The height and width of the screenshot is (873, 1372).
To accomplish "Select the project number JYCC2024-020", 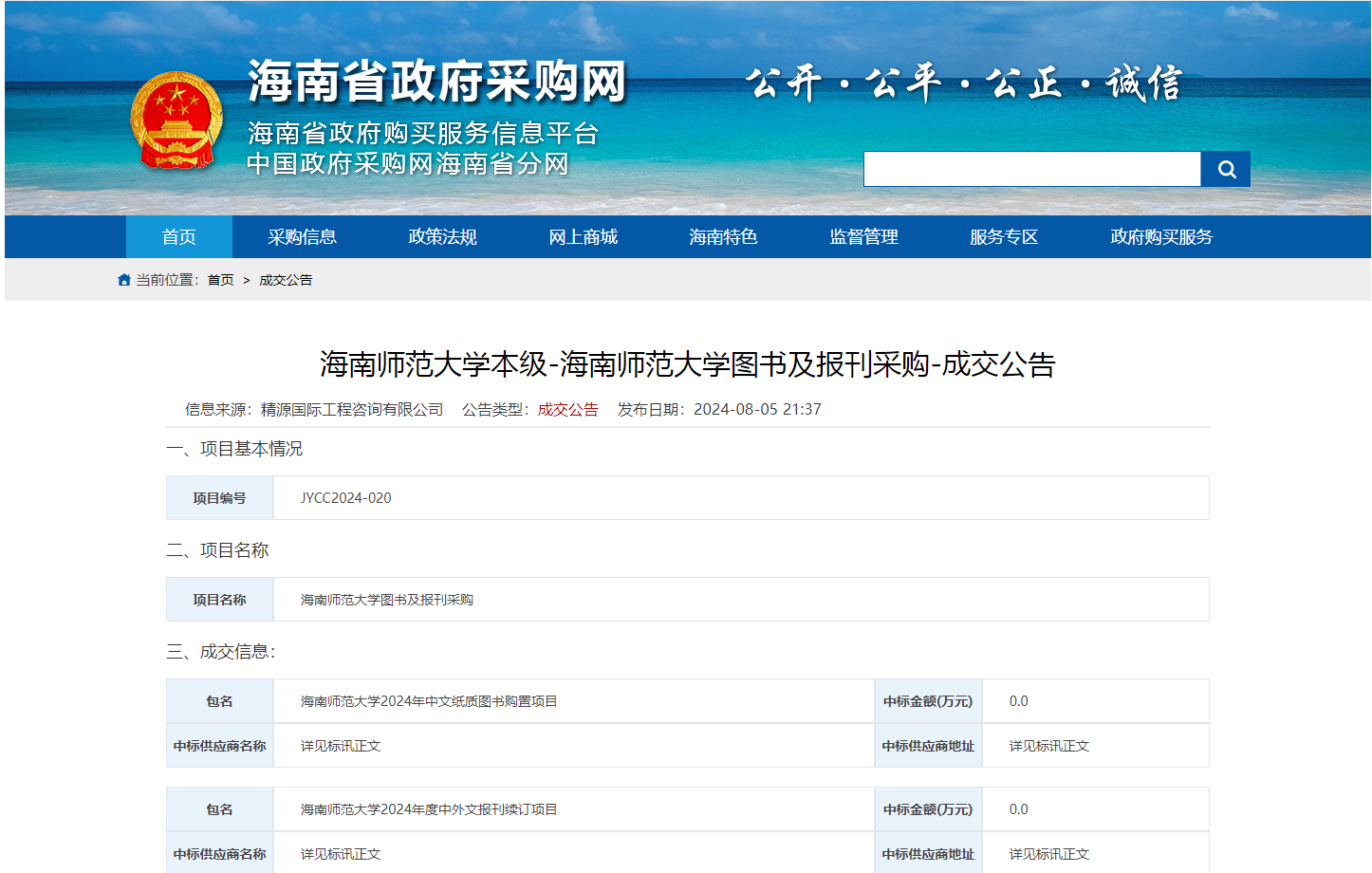I will point(345,498).
